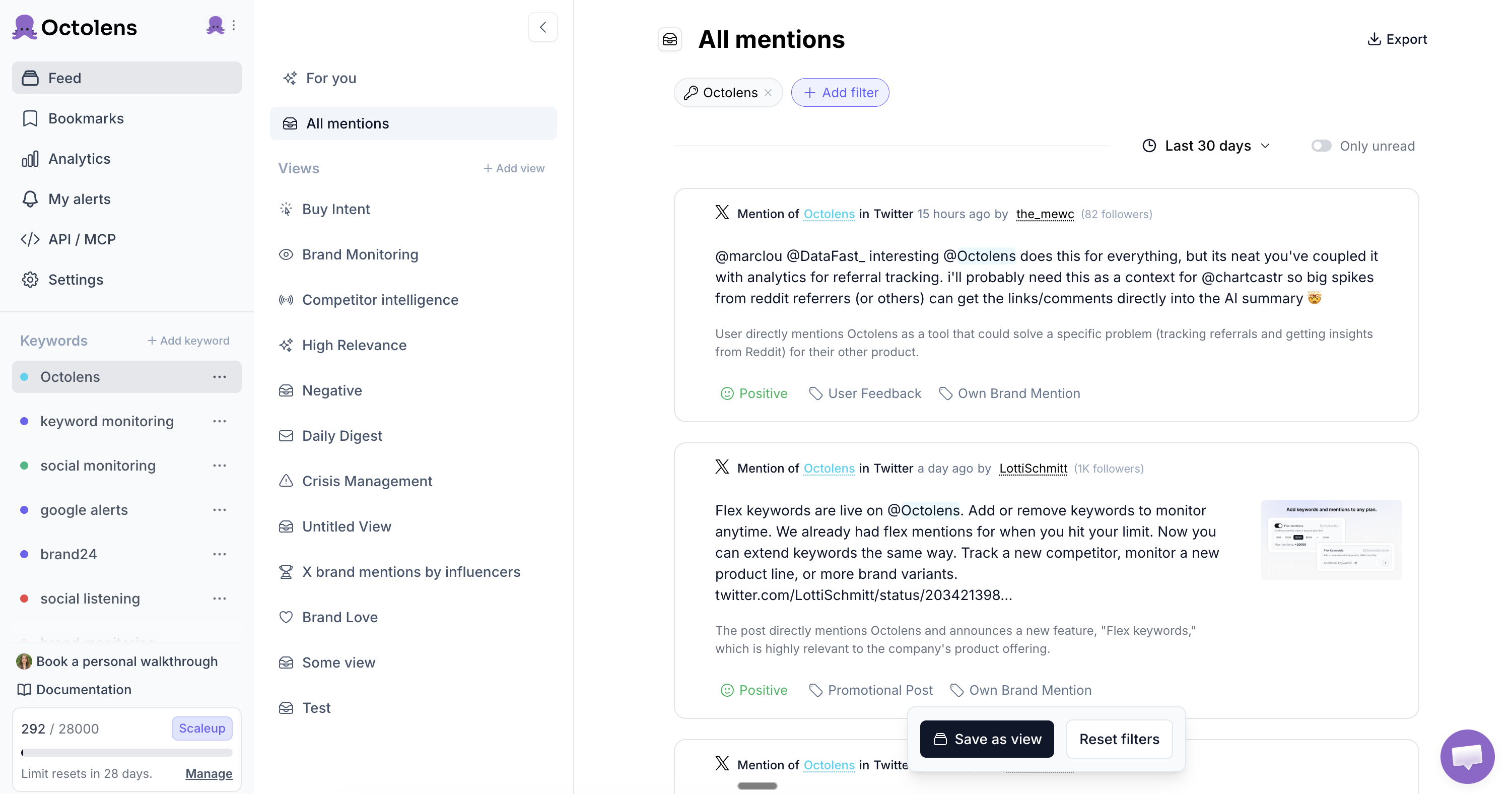Open the Bookmarks section
This screenshot has height=794, width=1512.
tap(86, 118)
